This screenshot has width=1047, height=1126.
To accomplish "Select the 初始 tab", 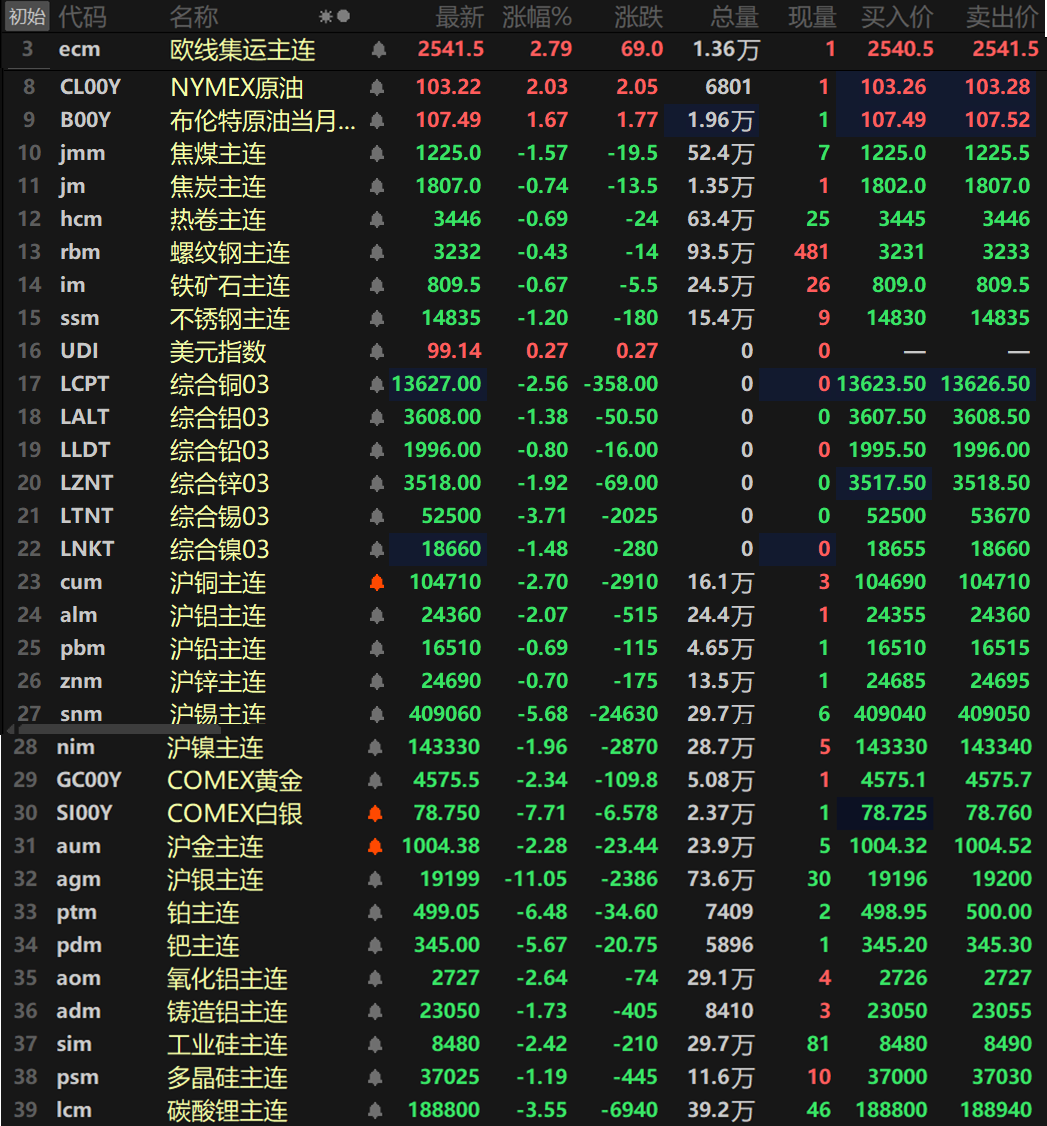I will [x=27, y=16].
